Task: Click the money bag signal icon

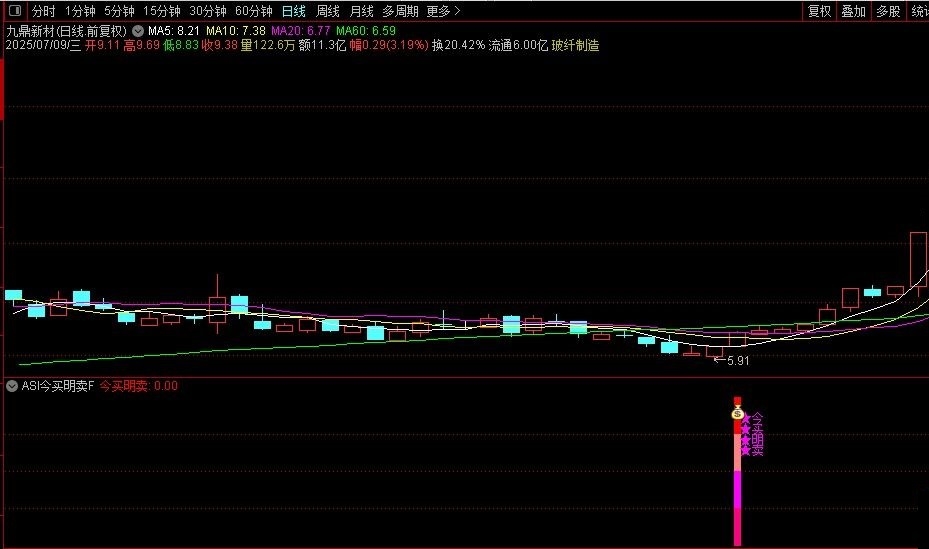Action: 737,413
